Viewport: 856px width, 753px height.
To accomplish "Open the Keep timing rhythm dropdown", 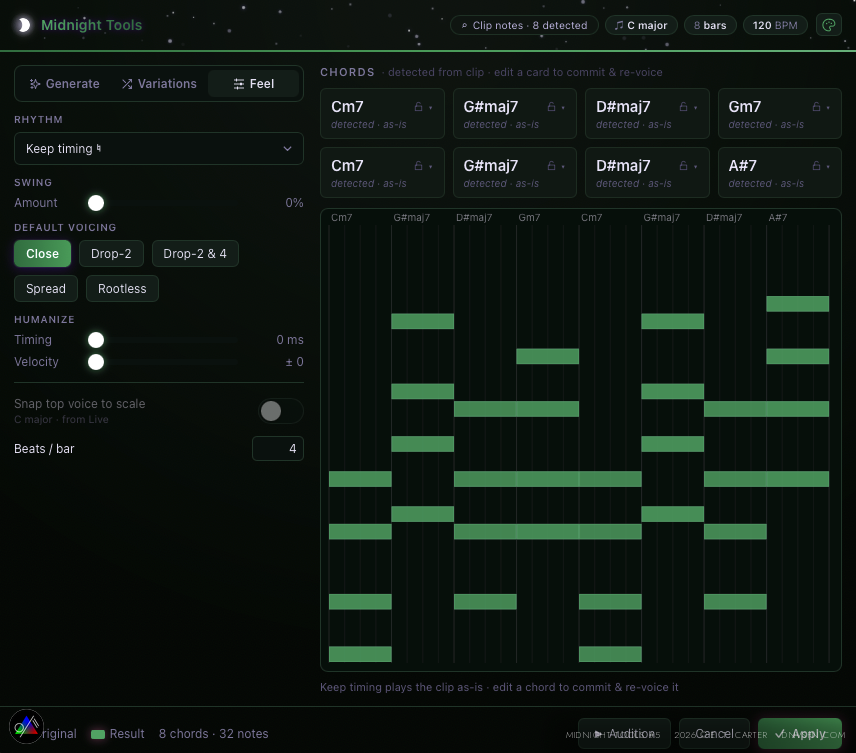I will click(159, 149).
